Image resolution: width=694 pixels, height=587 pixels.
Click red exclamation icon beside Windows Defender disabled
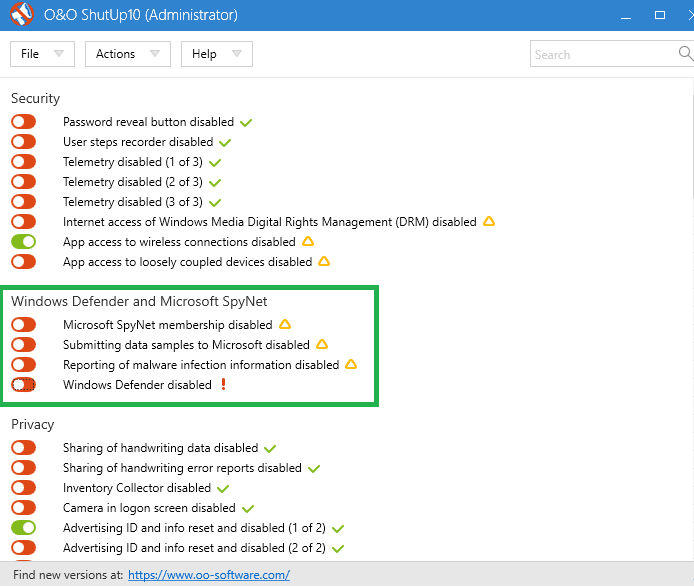point(223,385)
